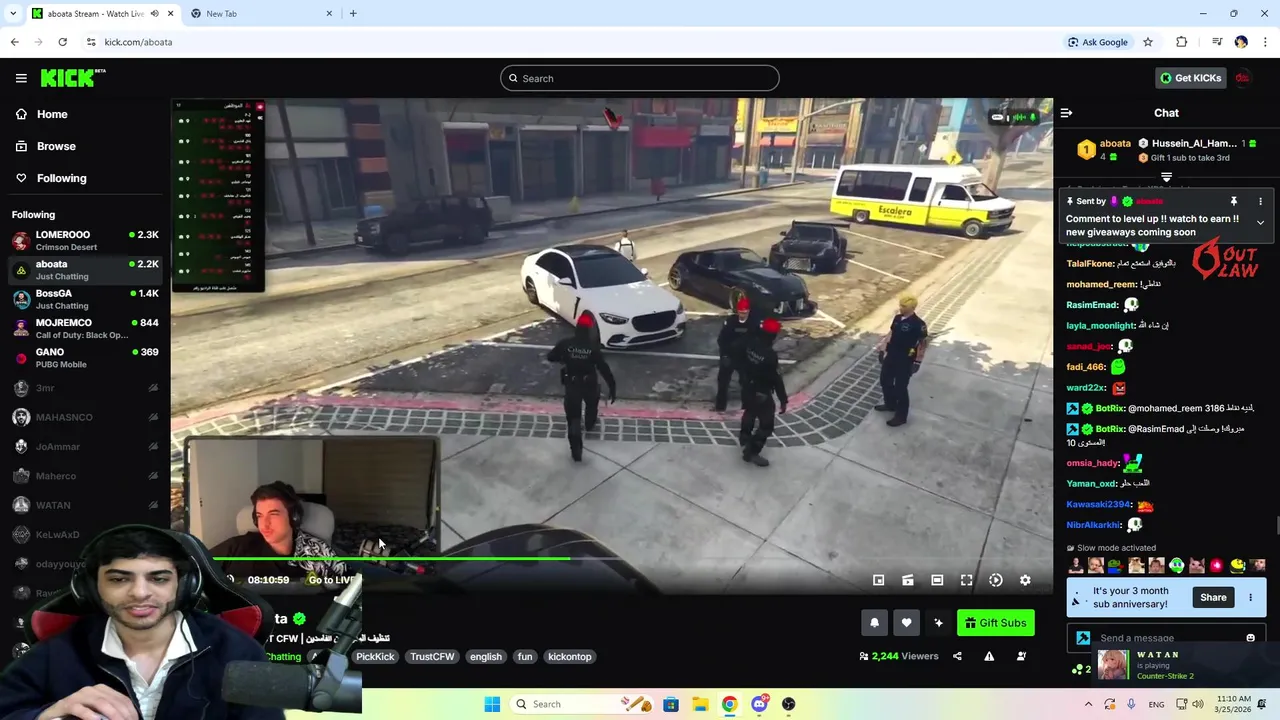Select offline channel MAHASNCO
The image size is (1280, 720).
pos(85,417)
